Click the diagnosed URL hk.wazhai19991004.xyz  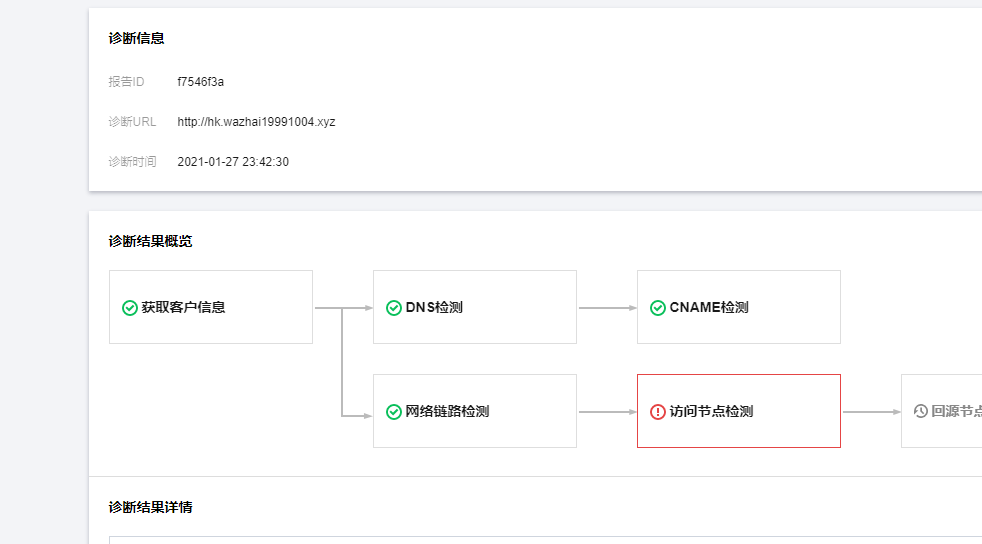[x=256, y=122]
